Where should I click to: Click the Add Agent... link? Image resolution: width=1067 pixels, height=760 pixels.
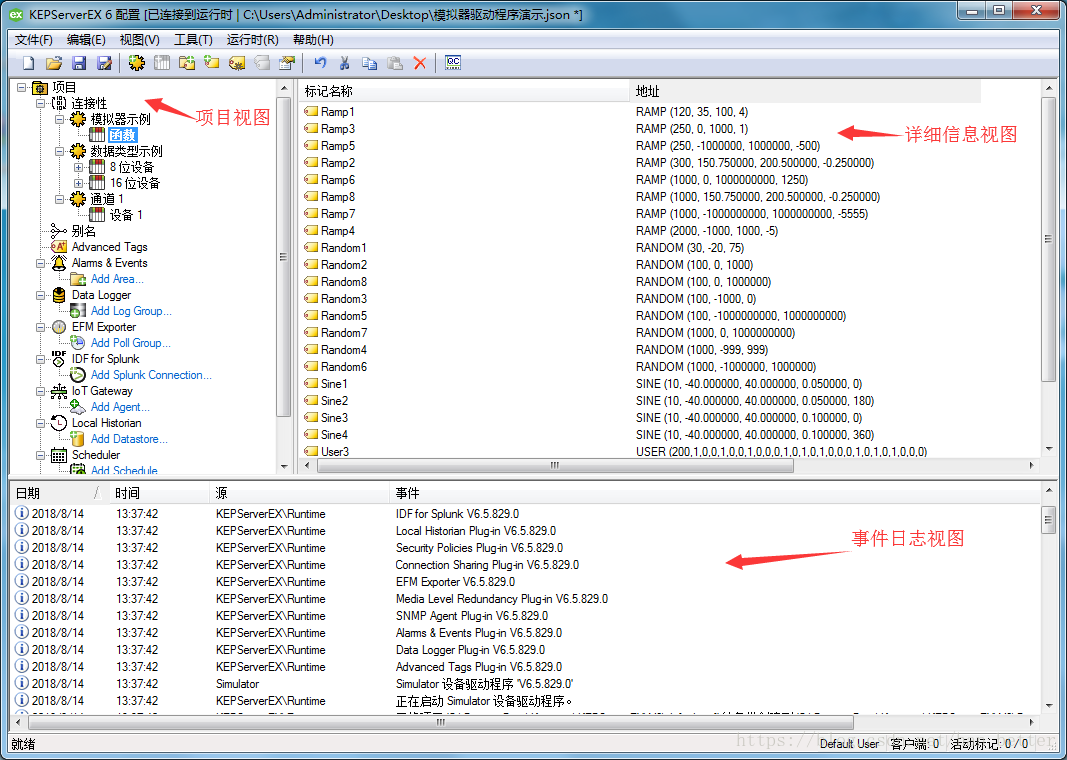120,407
